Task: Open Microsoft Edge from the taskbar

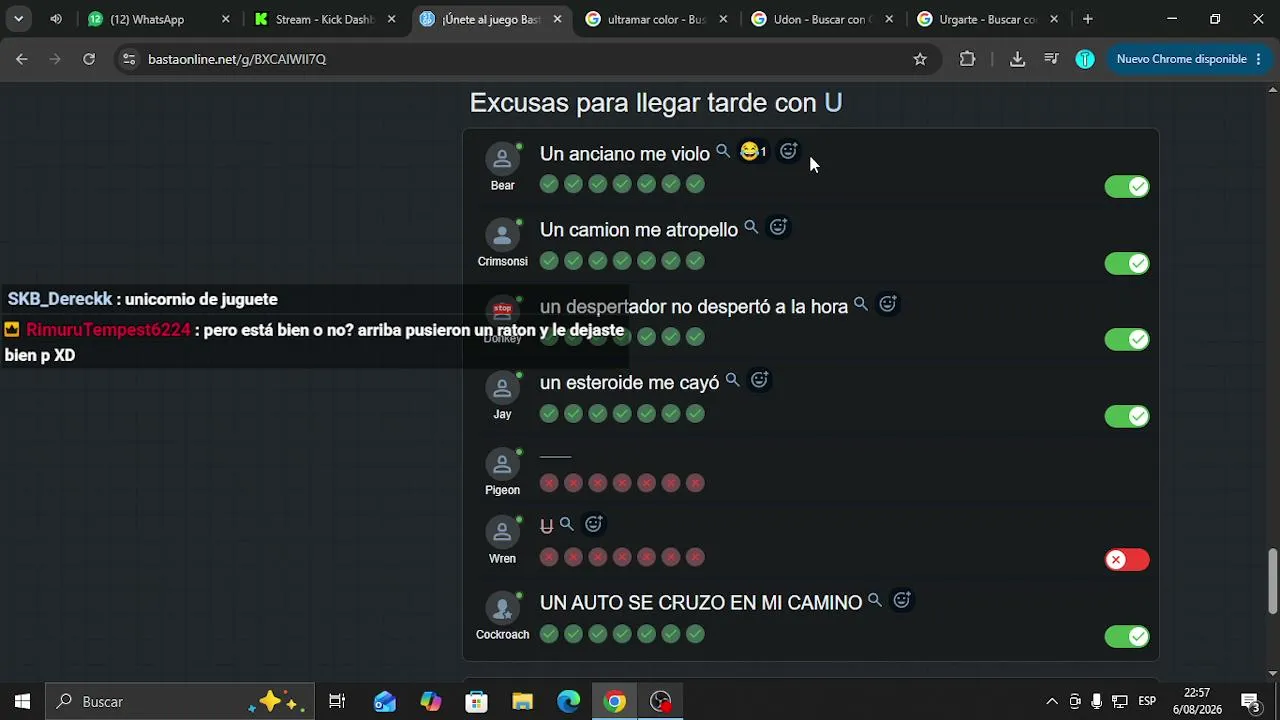Action: click(568, 702)
